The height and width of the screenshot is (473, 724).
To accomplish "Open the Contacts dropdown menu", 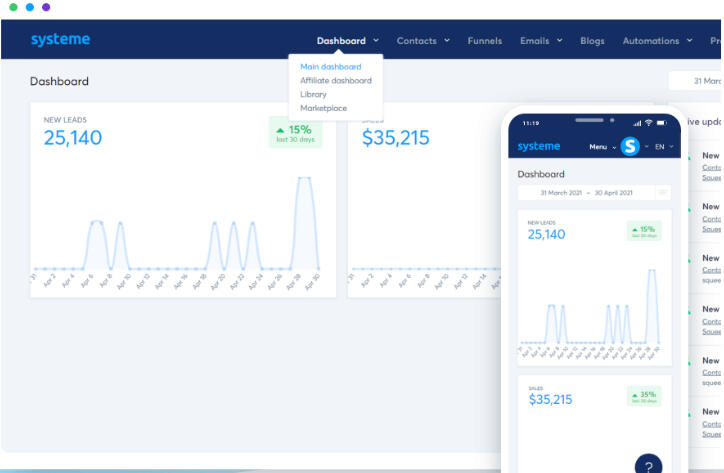I will point(422,41).
